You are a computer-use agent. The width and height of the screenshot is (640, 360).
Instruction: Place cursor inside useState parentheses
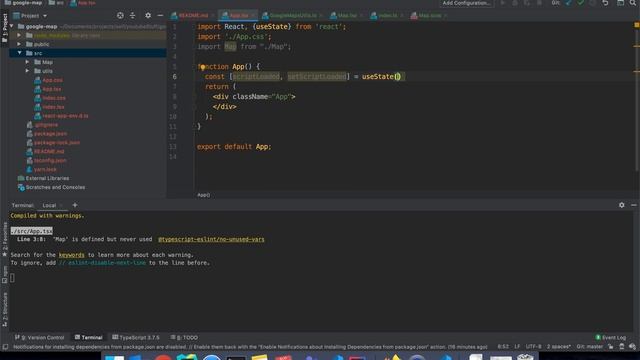tap(398, 77)
